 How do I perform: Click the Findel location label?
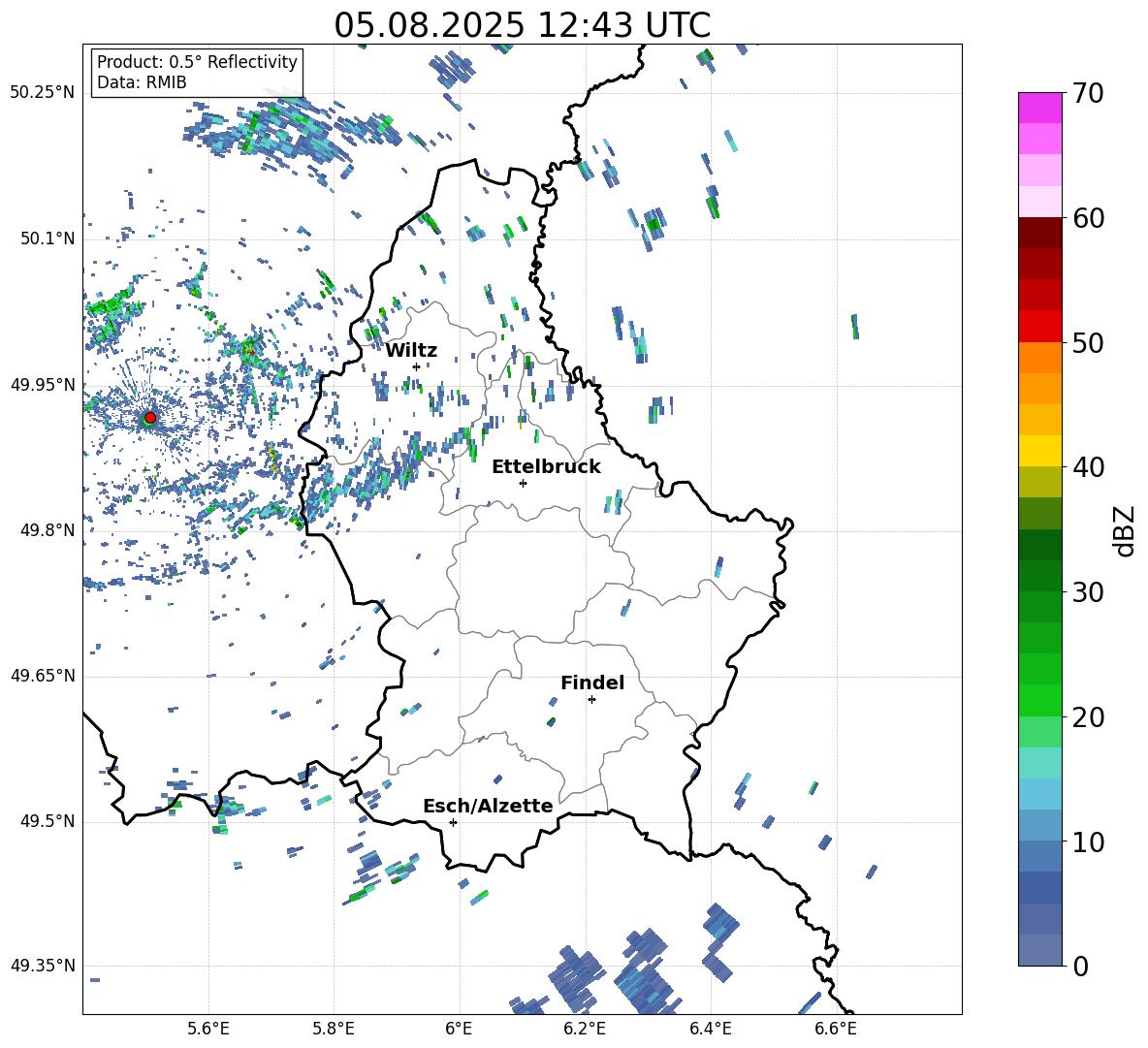(592, 683)
